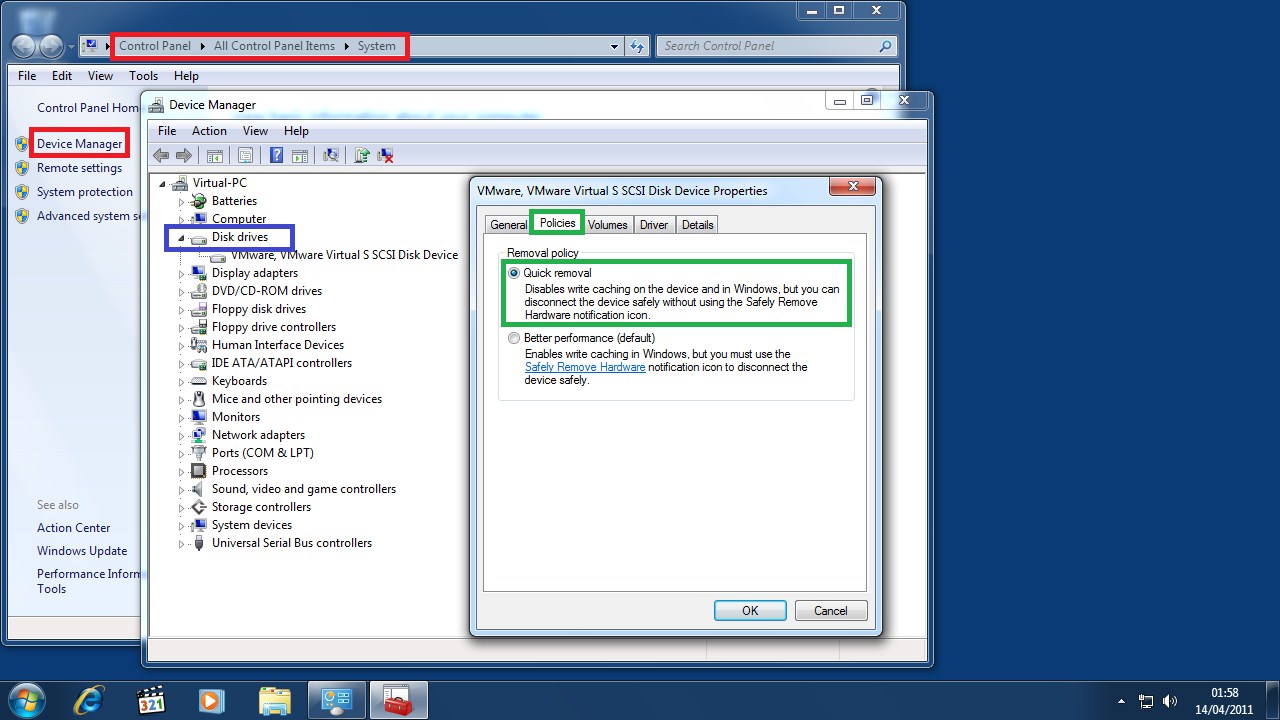This screenshot has width=1280, height=720.
Task: Click the Sound, video and game controllers icon
Action: (x=199, y=489)
